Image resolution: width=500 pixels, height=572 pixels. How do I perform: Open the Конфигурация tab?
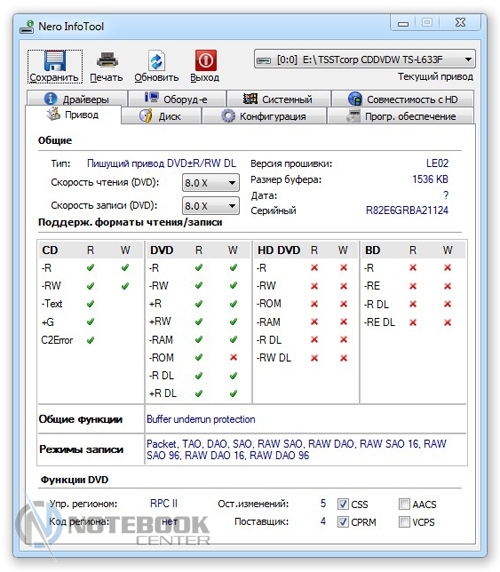pos(264,116)
